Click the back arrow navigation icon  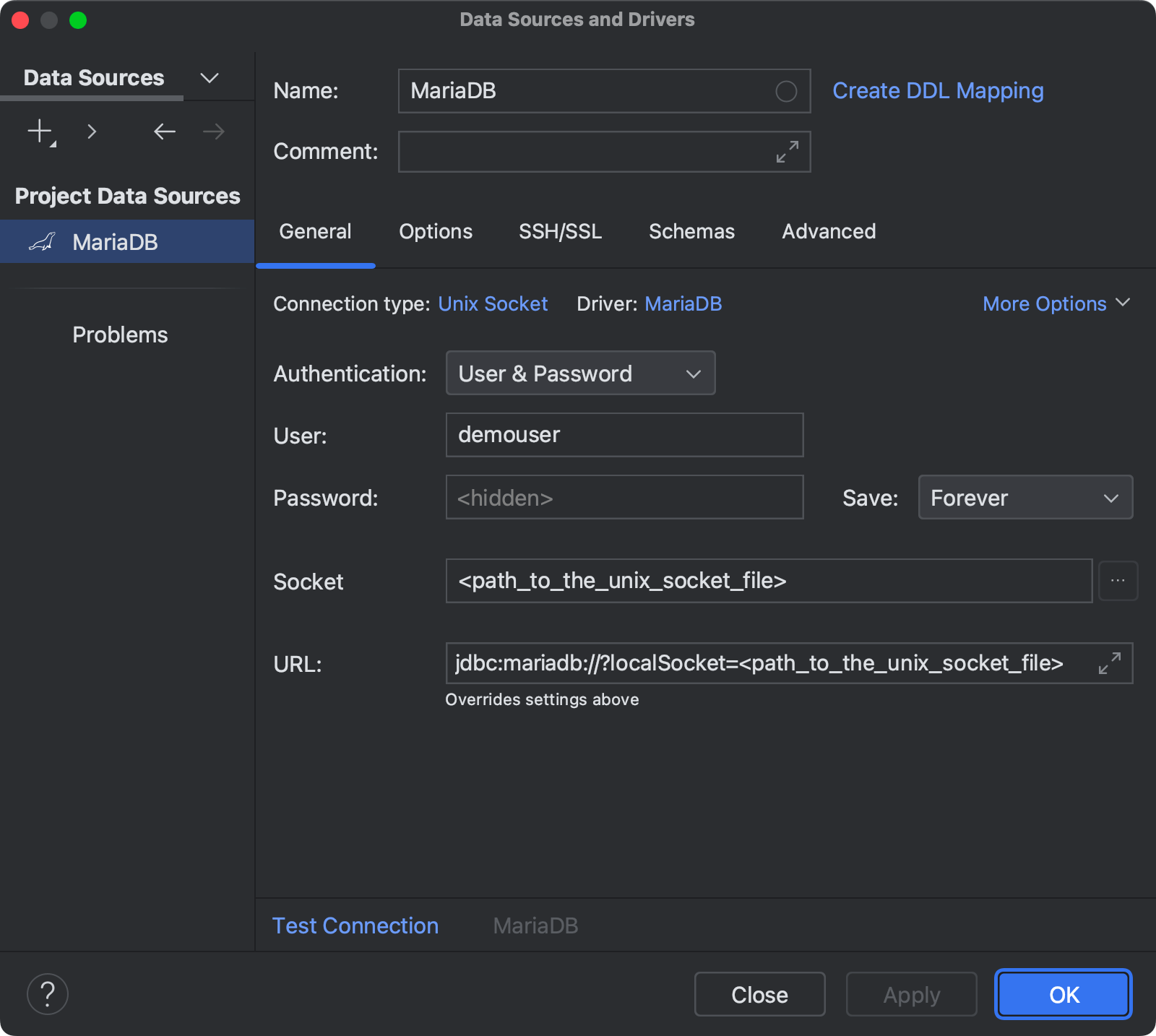[164, 131]
